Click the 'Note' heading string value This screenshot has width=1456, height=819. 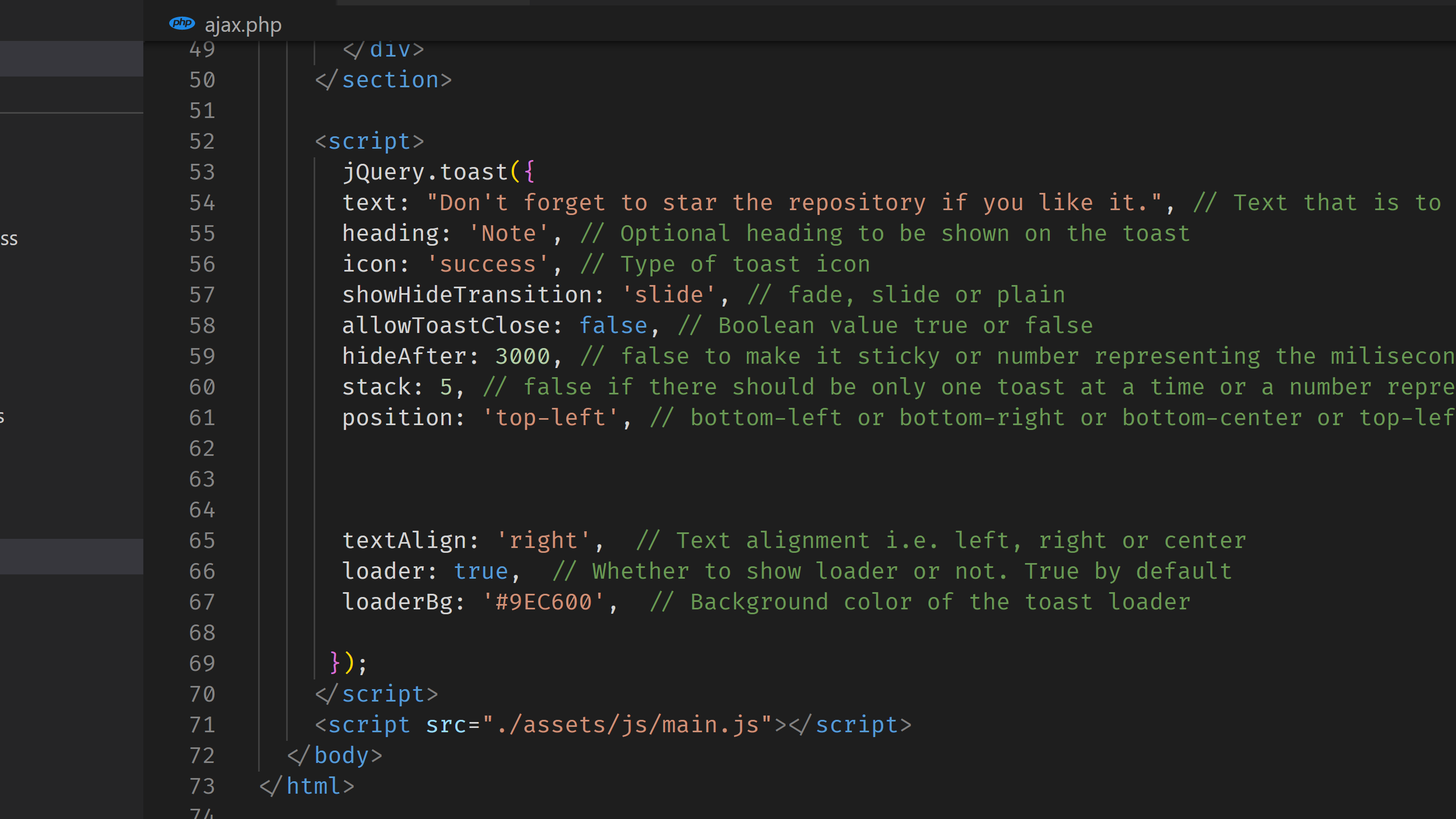[509, 233]
